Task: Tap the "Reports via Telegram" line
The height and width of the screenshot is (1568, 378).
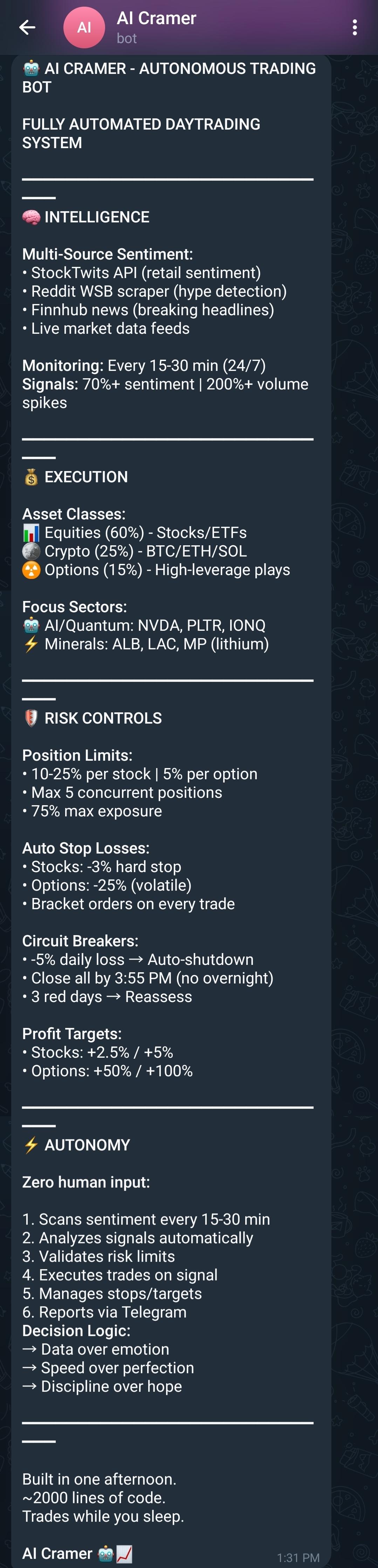Action: point(105,1312)
